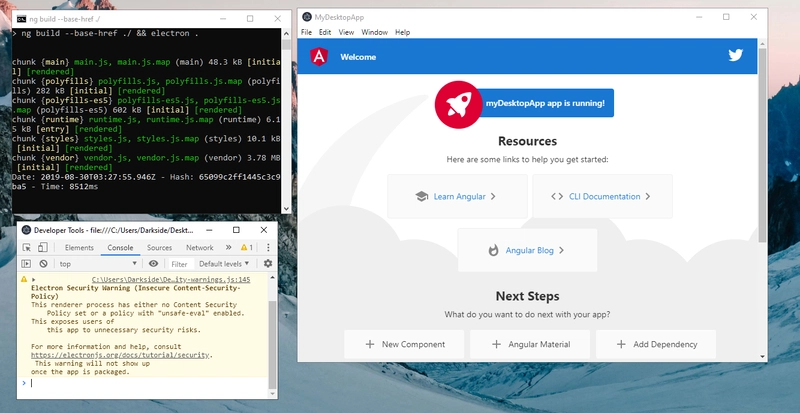Click the 'Welcome' toolbar text
Screen dimensions: 800x413
(358, 57)
